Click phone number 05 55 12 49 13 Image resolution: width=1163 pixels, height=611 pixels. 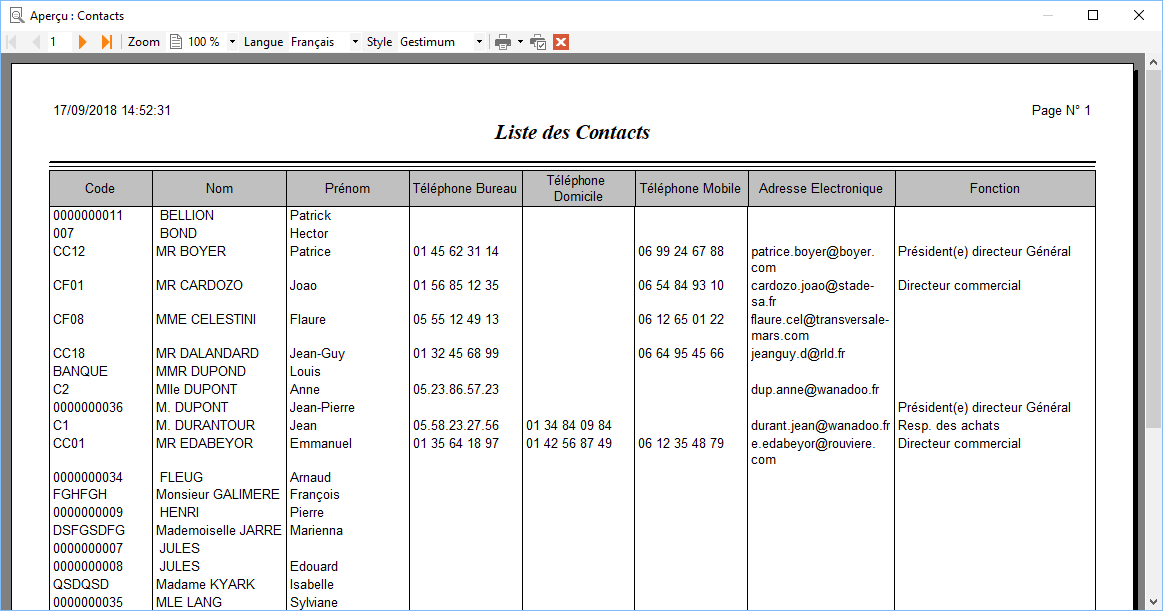456,320
